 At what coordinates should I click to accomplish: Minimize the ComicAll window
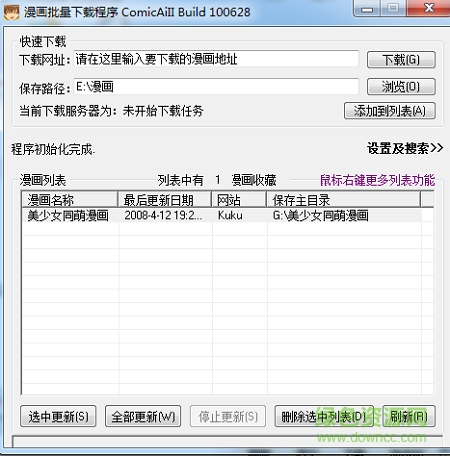pos(367,8)
